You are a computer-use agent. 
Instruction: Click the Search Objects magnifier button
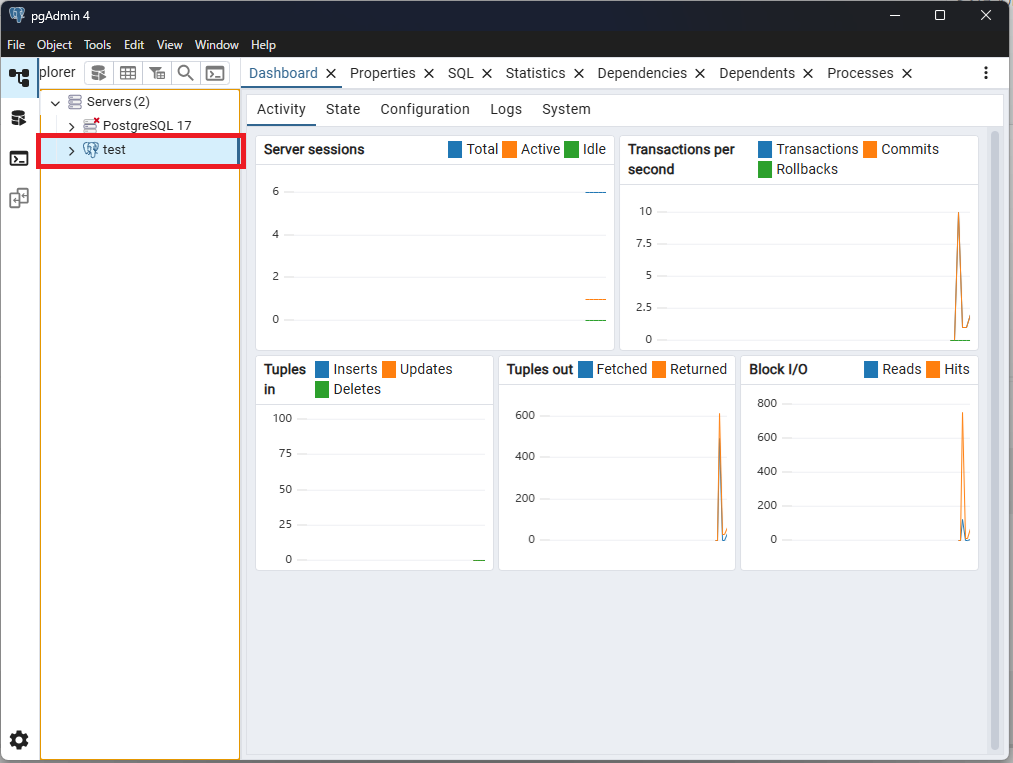185,73
